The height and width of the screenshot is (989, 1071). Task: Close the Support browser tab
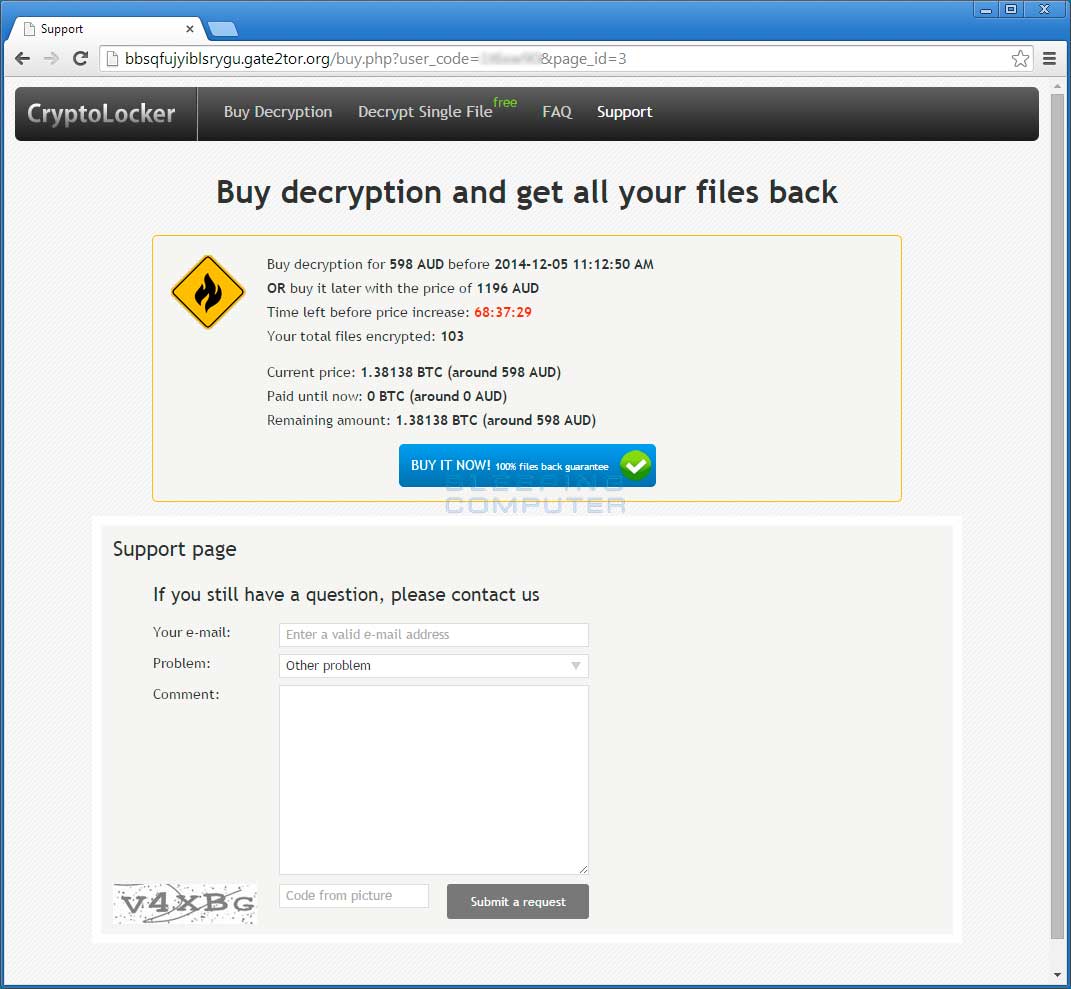190,29
